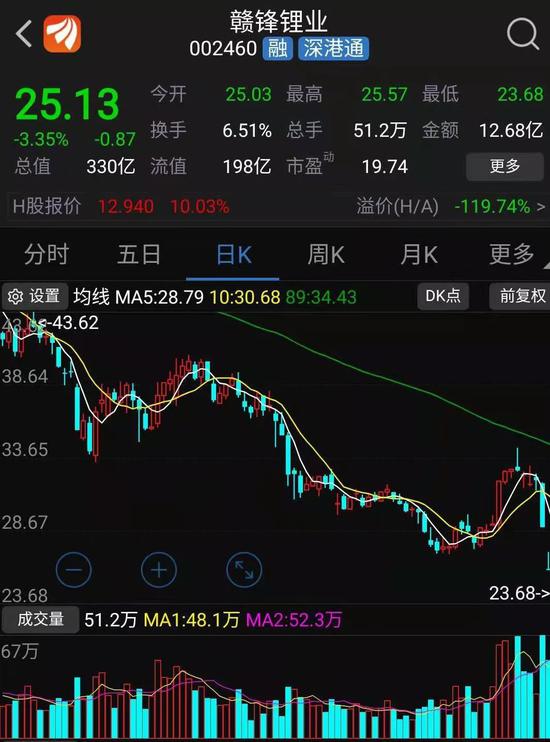Switch the 前复权 adjustment mode

click(521, 296)
